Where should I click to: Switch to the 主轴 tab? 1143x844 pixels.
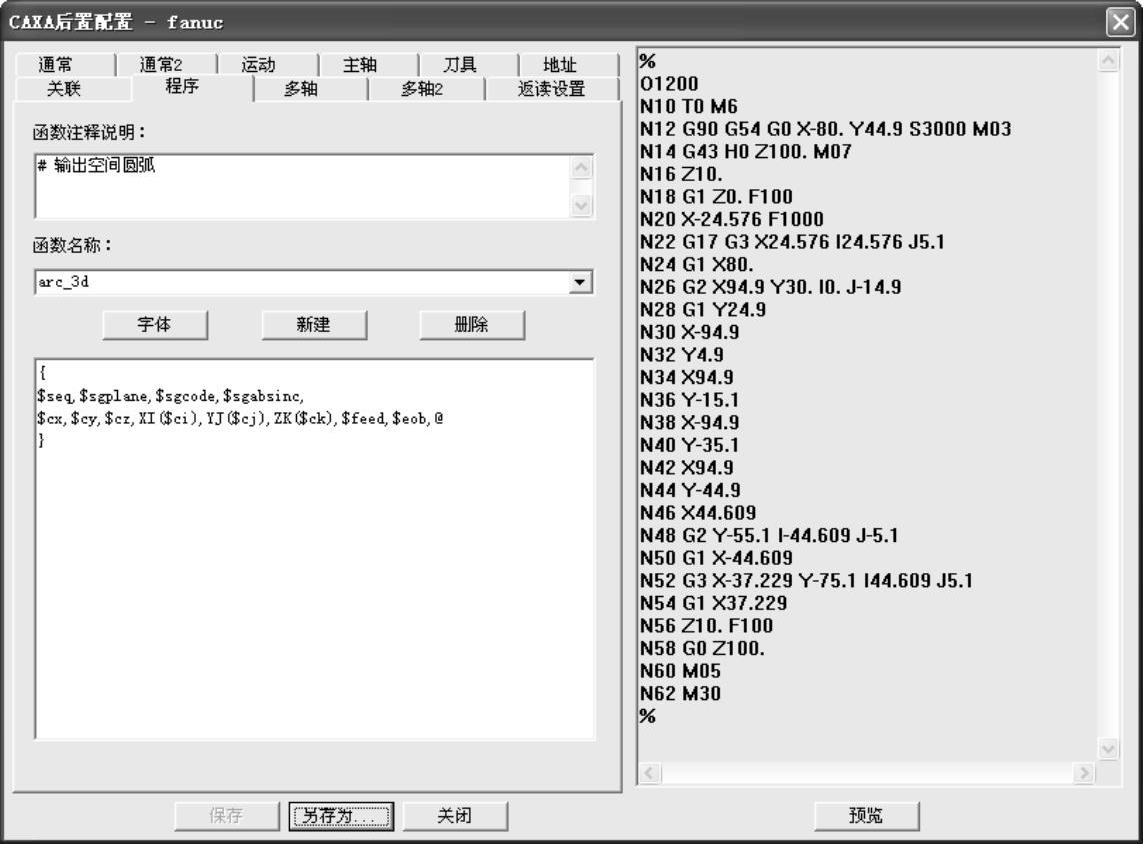tap(360, 65)
